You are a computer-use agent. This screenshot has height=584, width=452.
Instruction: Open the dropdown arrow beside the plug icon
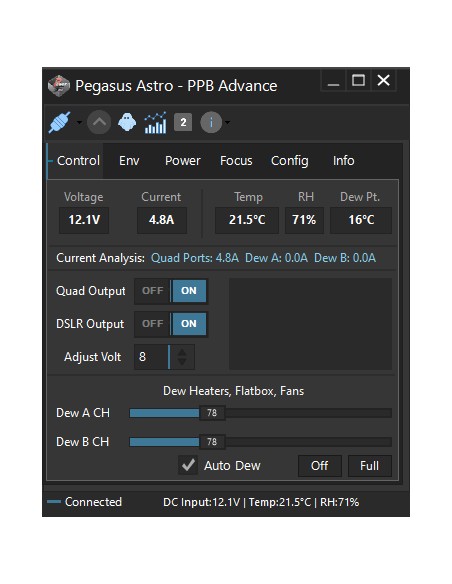[79, 122]
